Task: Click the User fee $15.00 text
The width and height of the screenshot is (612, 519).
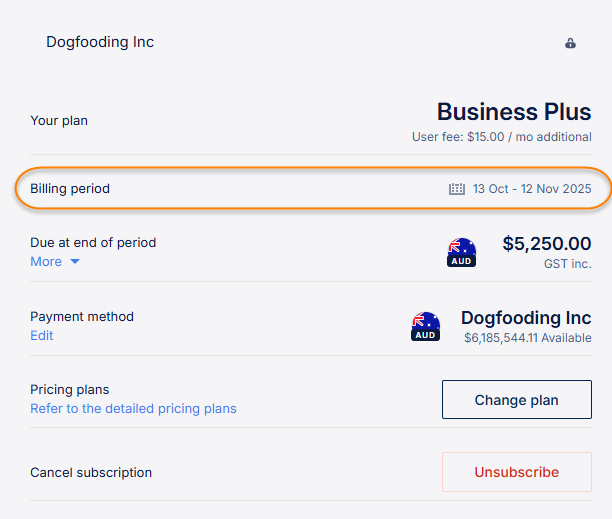Action: 501,136
